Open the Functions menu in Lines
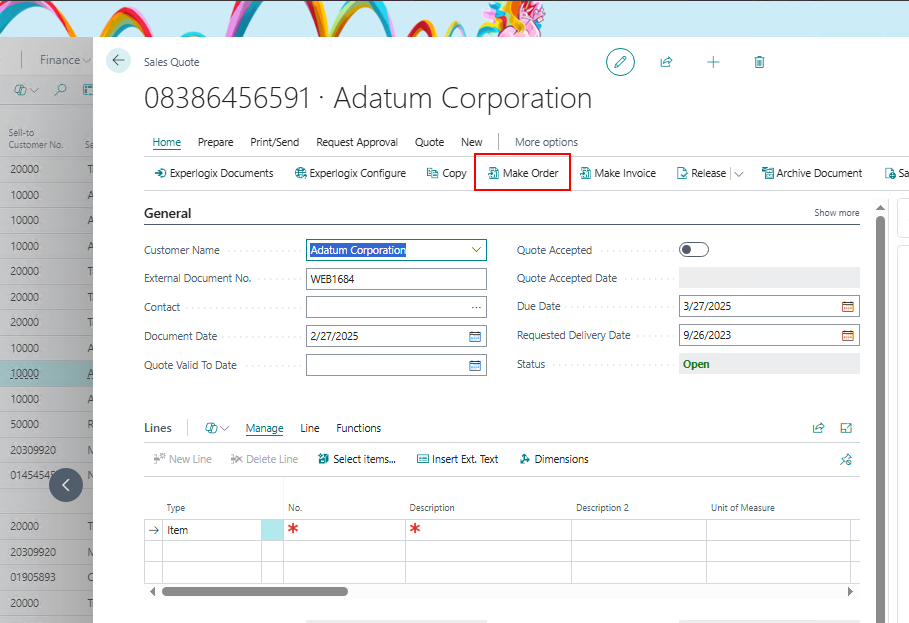Viewport: 909px width, 623px height. pos(358,428)
